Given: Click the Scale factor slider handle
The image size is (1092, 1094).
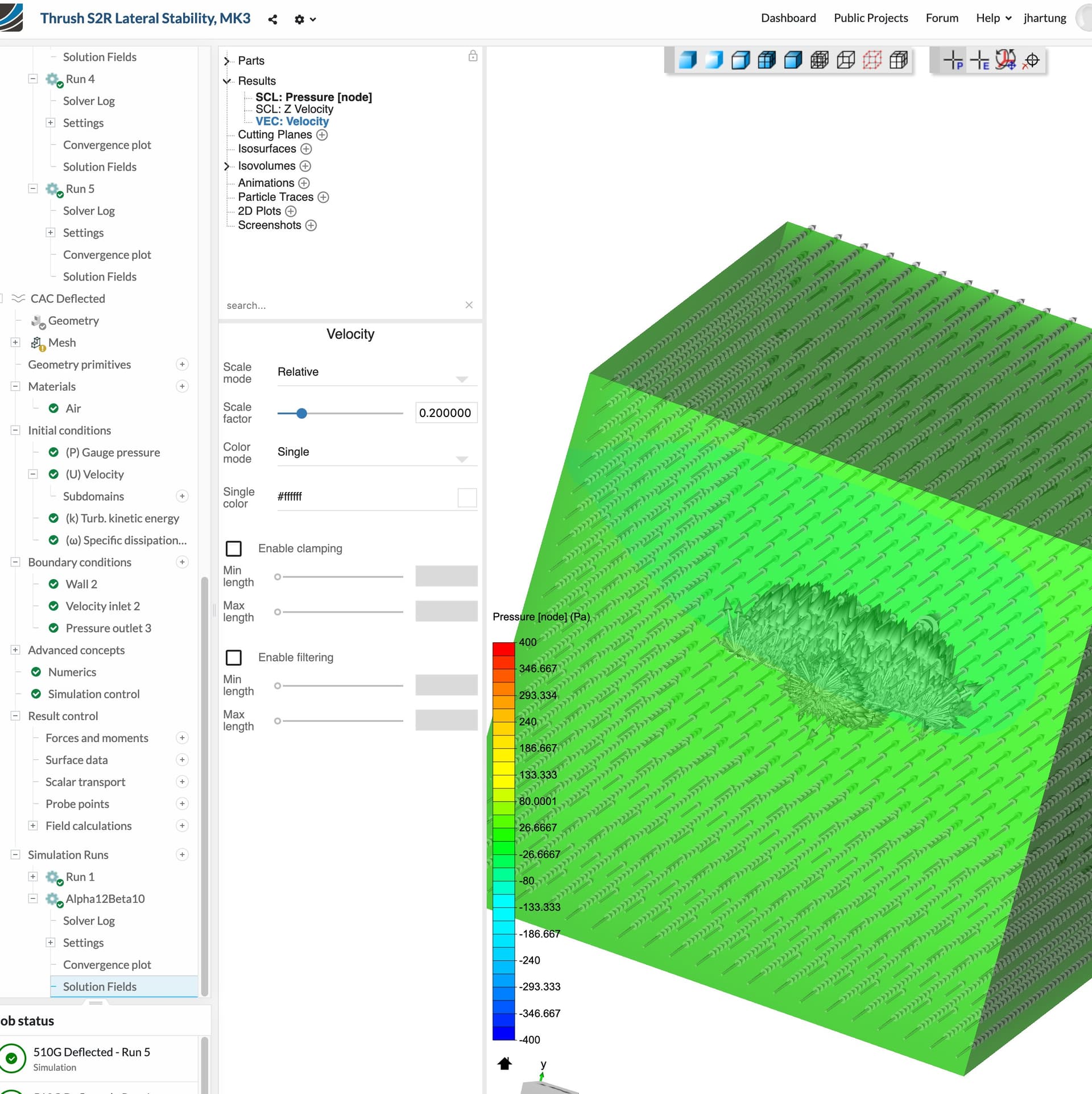Looking at the screenshot, I should point(302,414).
